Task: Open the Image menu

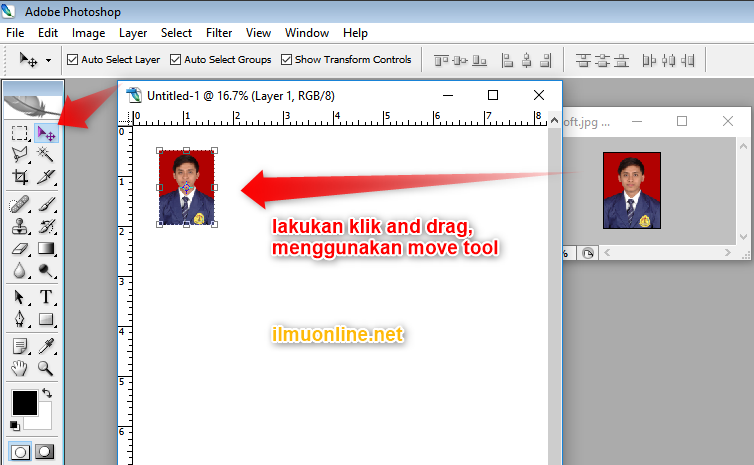Action: click(x=89, y=33)
